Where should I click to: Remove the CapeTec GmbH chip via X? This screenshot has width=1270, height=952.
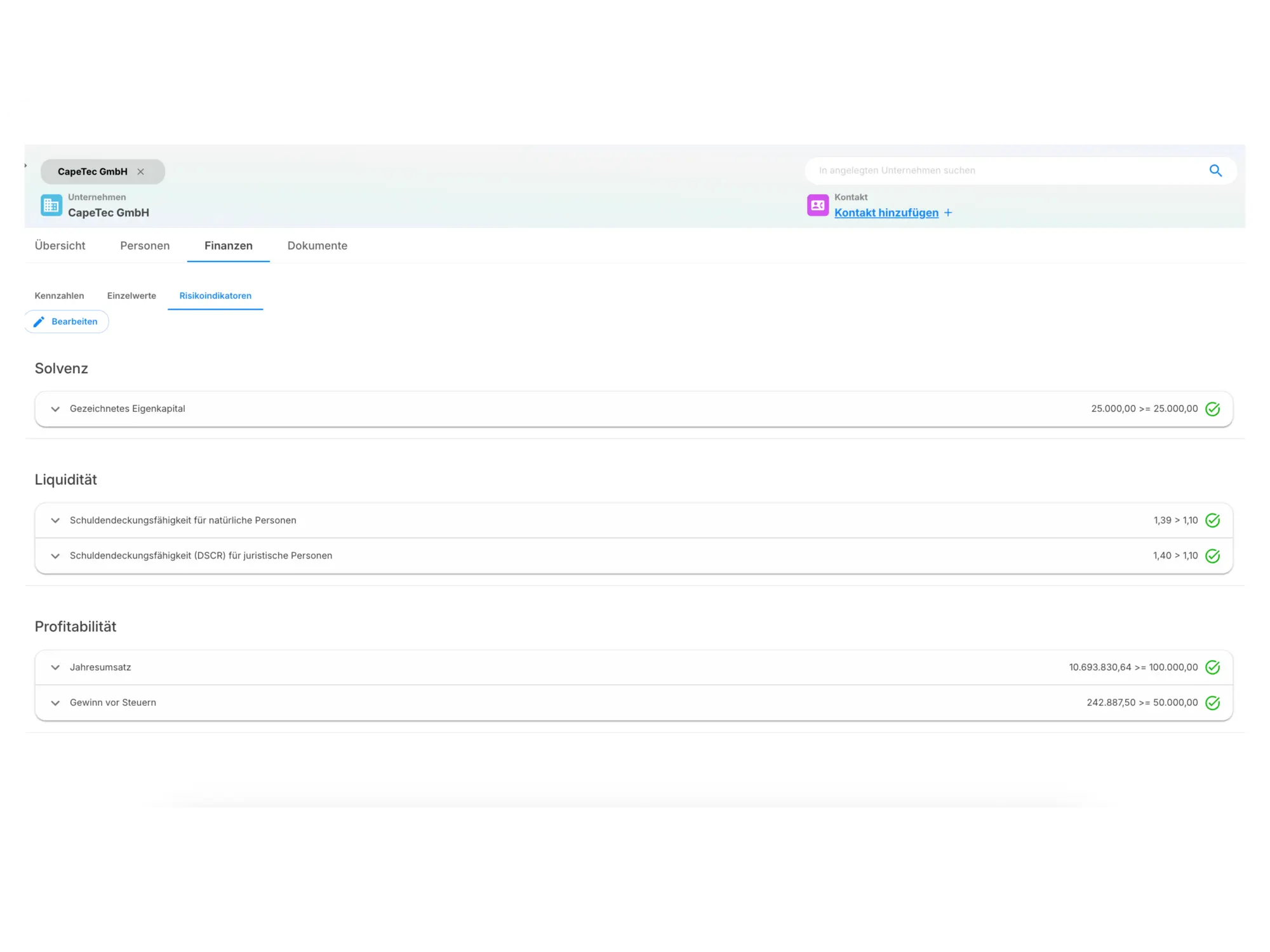click(x=141, y=172)
